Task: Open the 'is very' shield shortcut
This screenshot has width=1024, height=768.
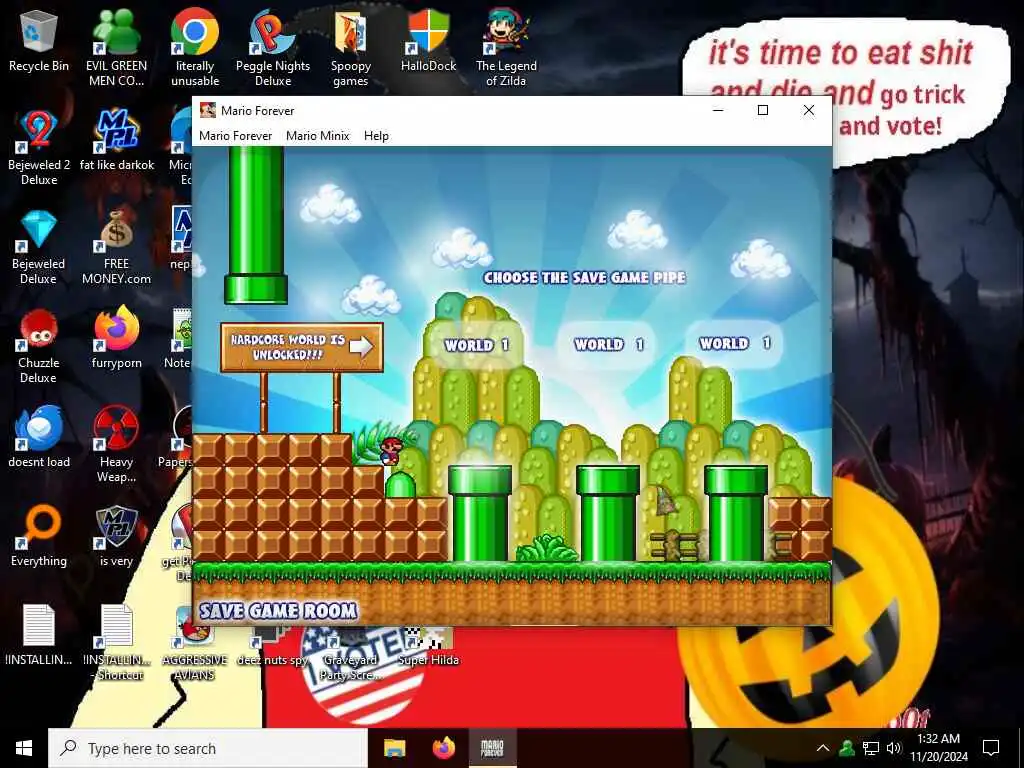Action: [x=116, y=536]
